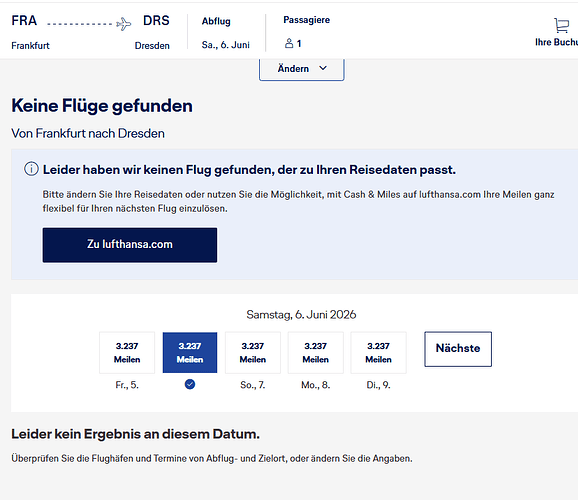This screenshot has width=578, height=500.
Task: Select Monday 8th date tile
Action: [316, 353]
